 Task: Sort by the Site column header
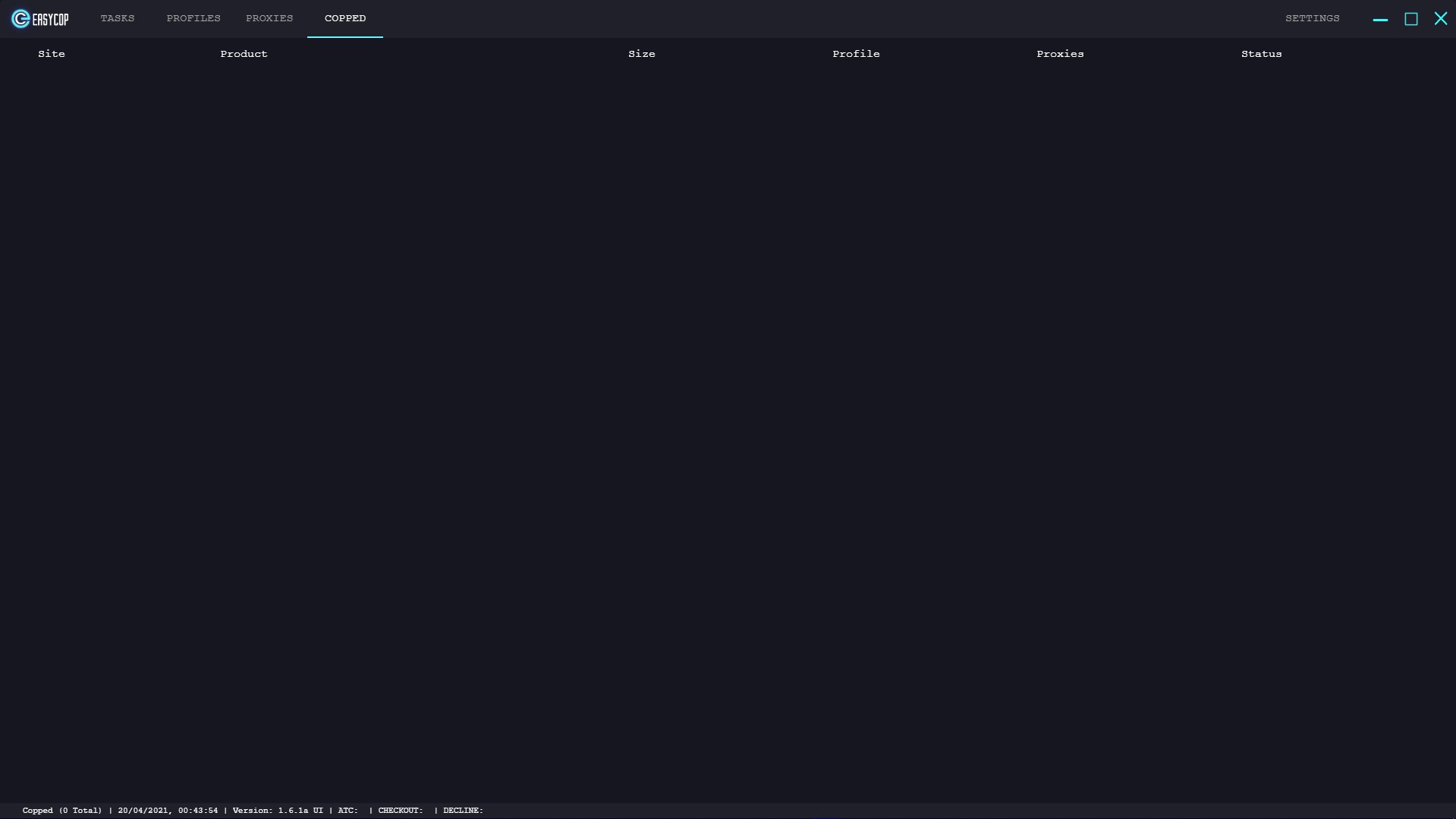coord(52,54)
